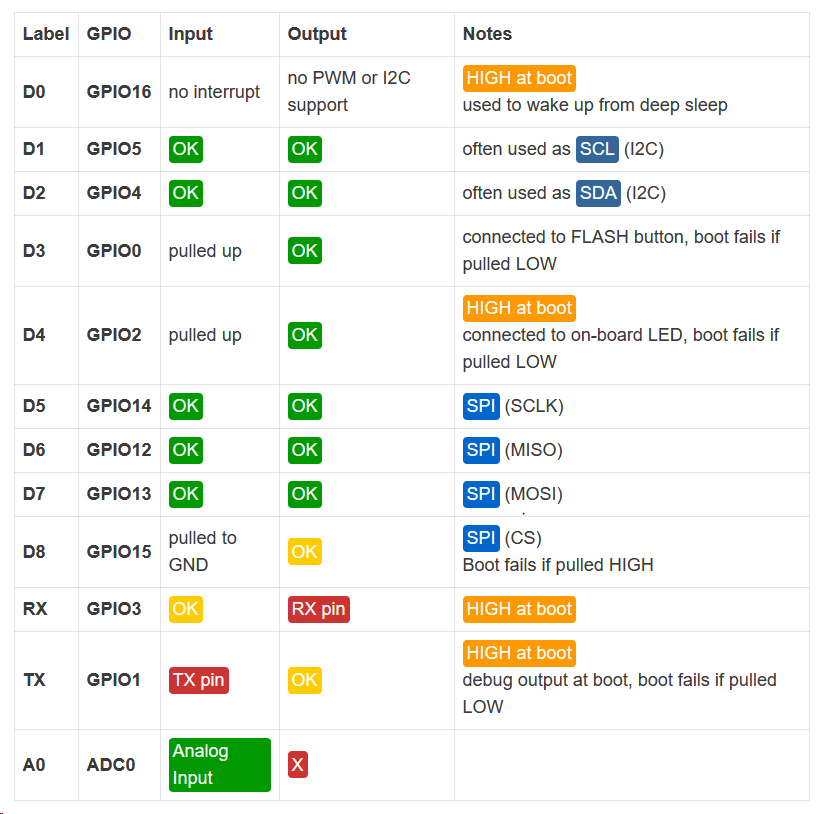Click the Label column header
The image size is (818, 814).
point(46,34)
